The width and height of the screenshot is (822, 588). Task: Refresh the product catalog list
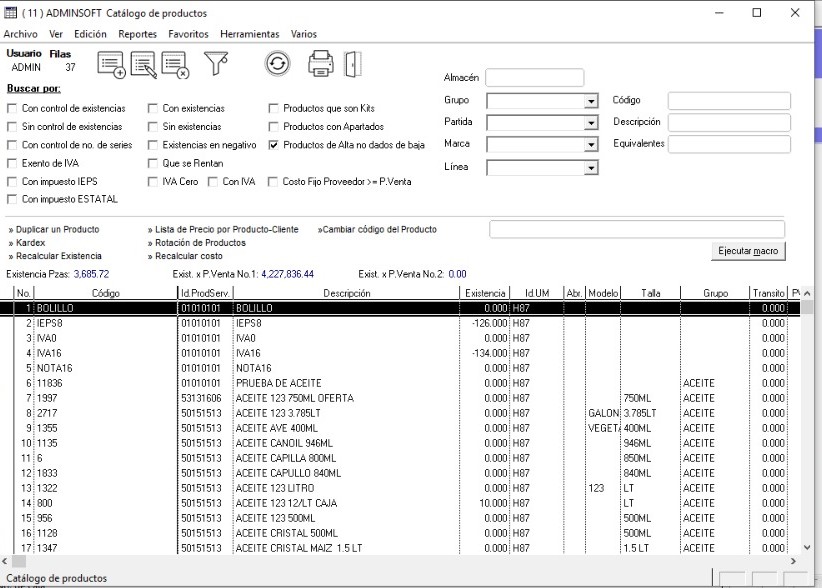277,64
